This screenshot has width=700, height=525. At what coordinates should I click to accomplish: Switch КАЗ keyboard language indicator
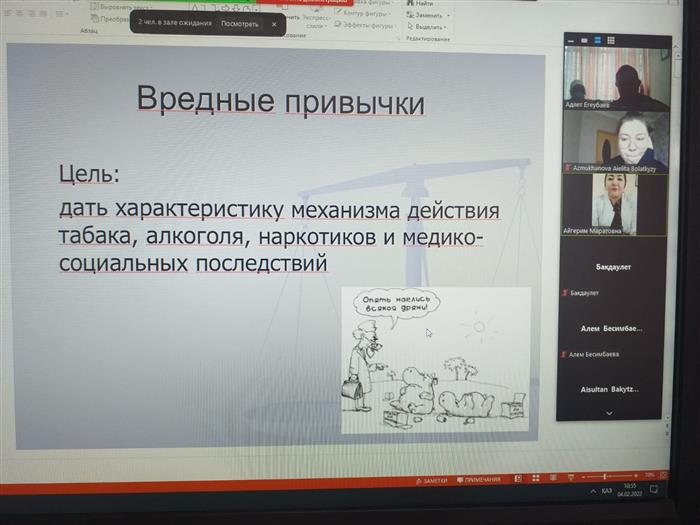point(607,491)
